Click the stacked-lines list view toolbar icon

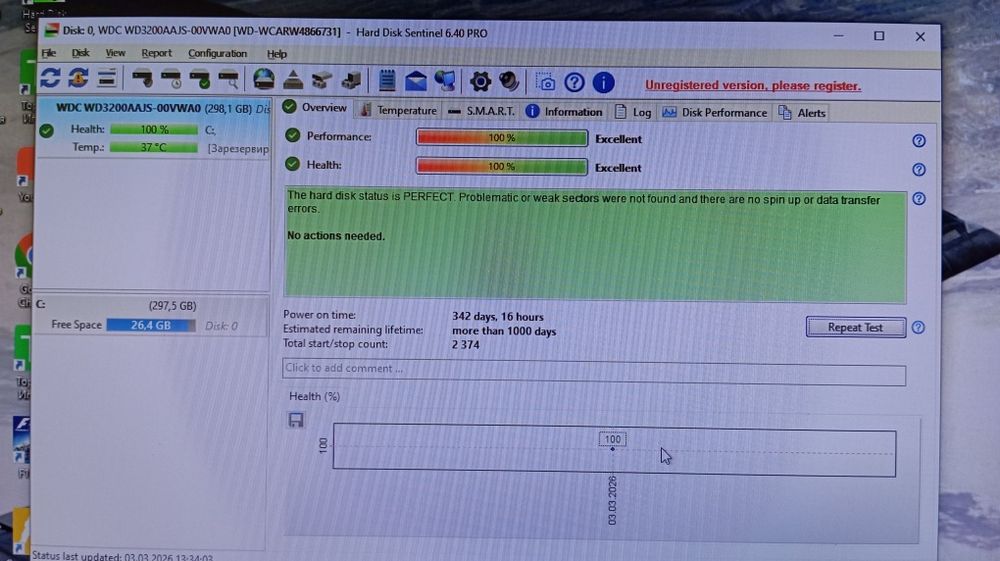(107, 78)
